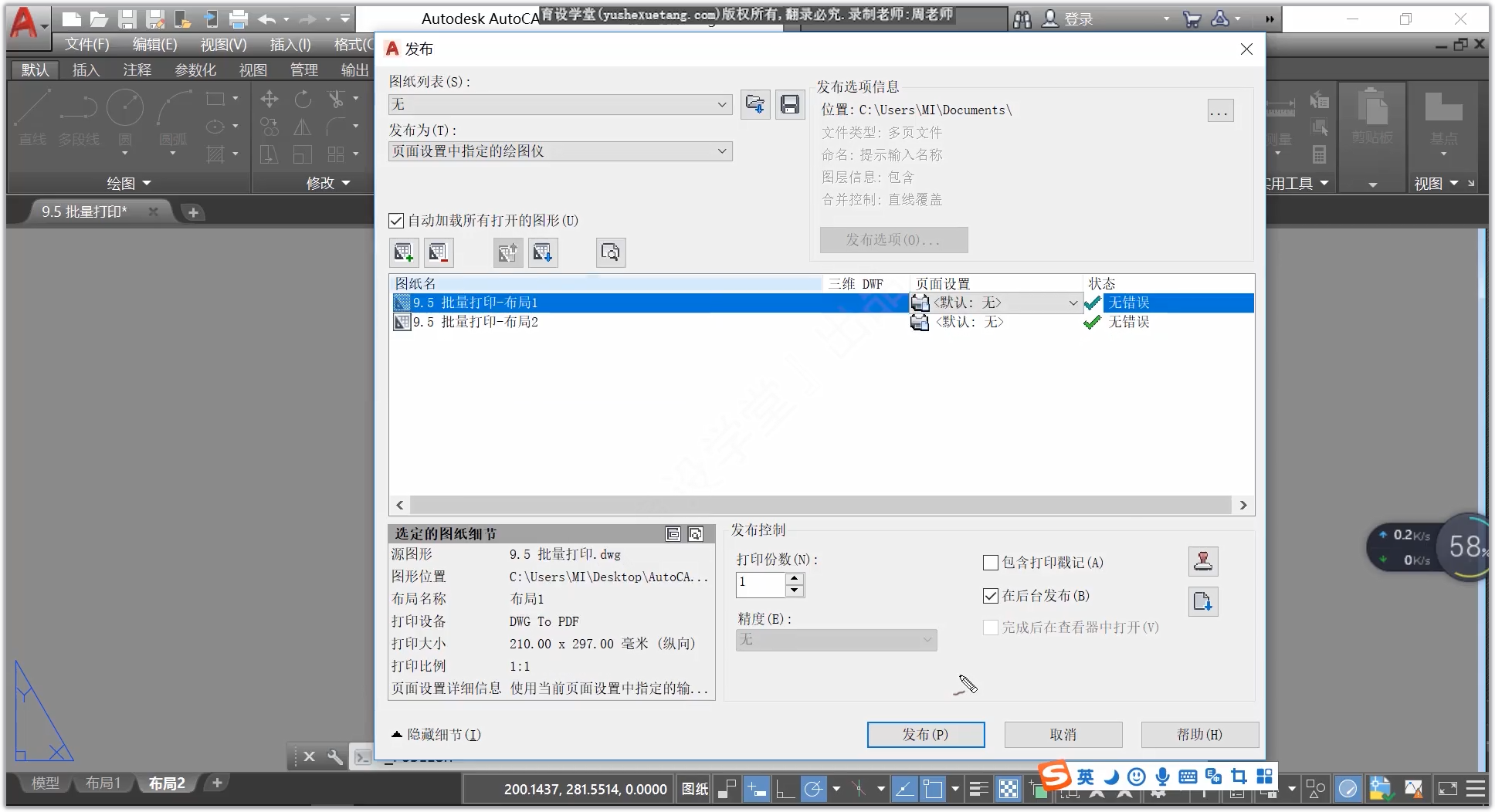The height and width of the screenshot is (812, 1495).
Task: Click the Save icon in quick access toolbar
Action: point(127,19)
